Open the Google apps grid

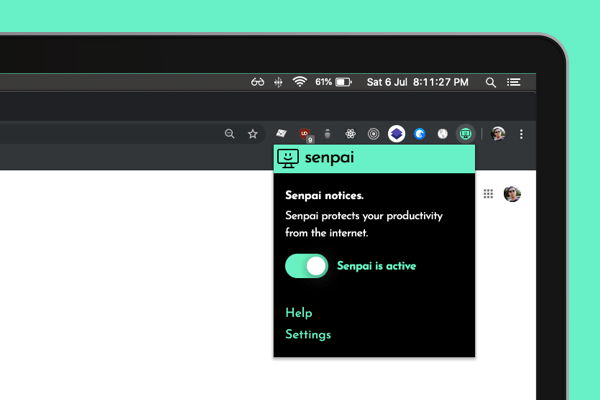click(488, 194)
